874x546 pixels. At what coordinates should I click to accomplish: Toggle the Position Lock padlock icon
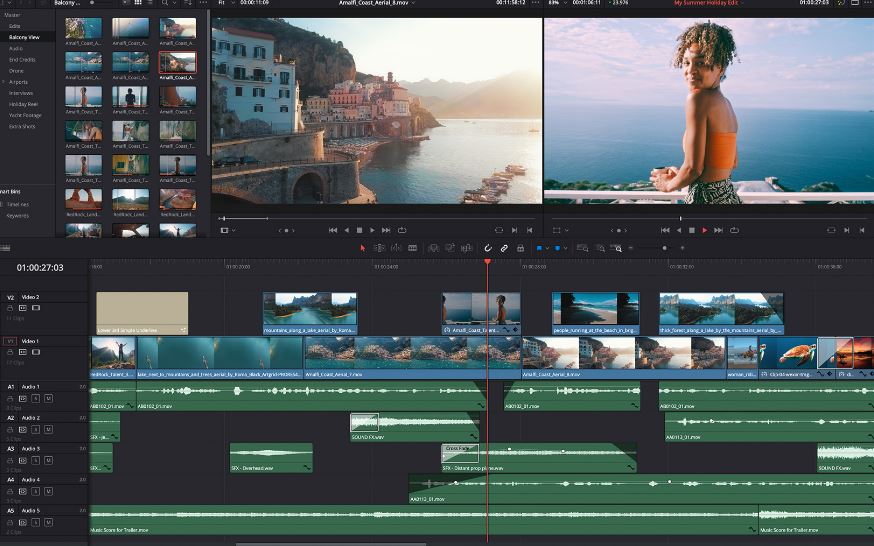click(x=520, y=248)
